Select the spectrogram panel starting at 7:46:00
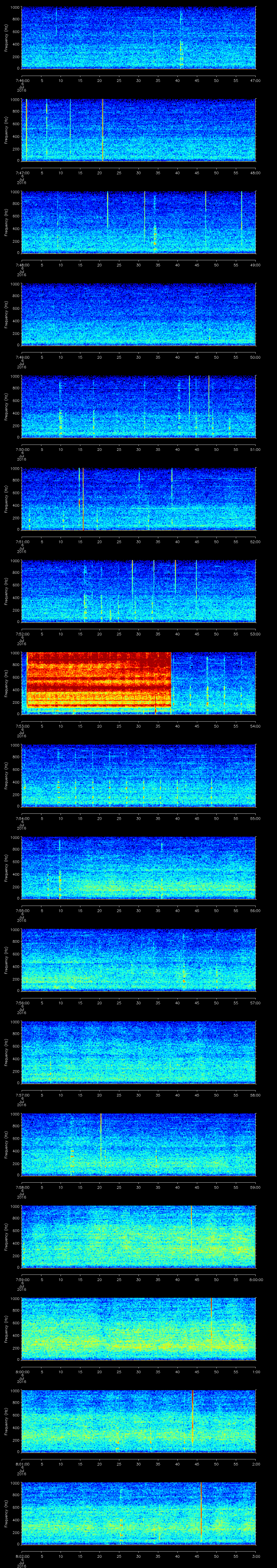This screenshot has height=1568, width=277. 138,38
